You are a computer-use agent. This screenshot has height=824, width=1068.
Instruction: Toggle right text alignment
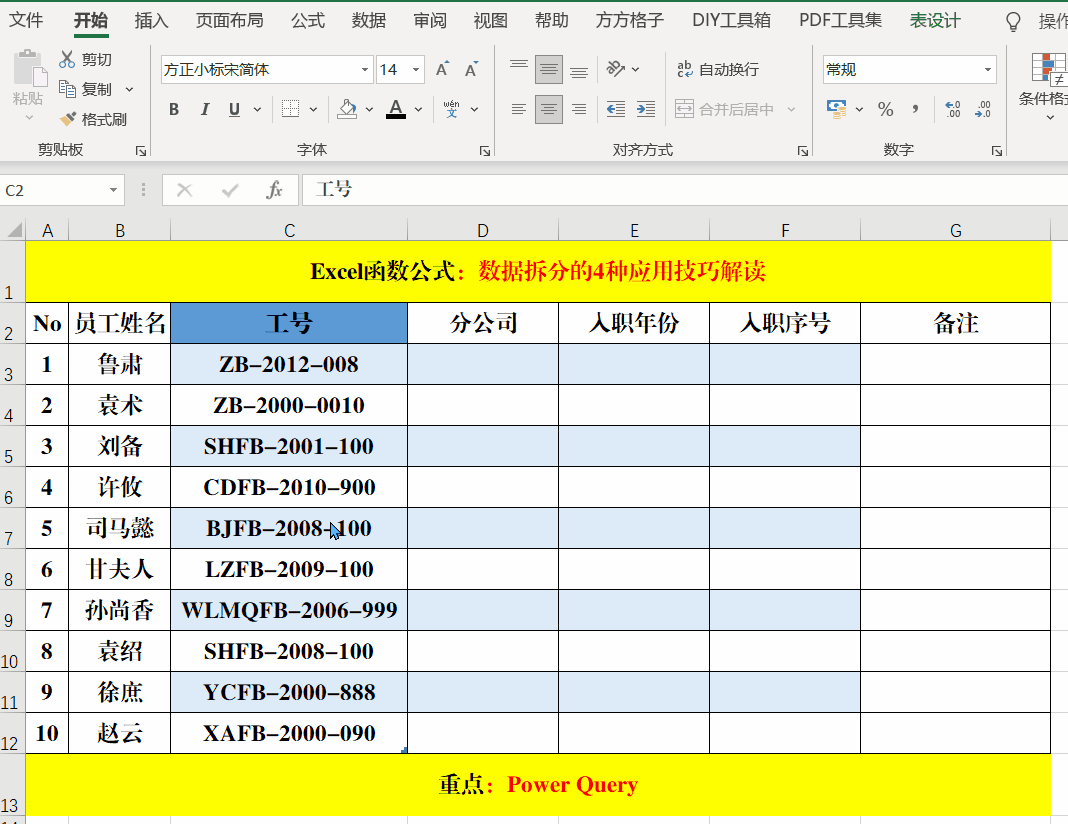coord(579,109)
